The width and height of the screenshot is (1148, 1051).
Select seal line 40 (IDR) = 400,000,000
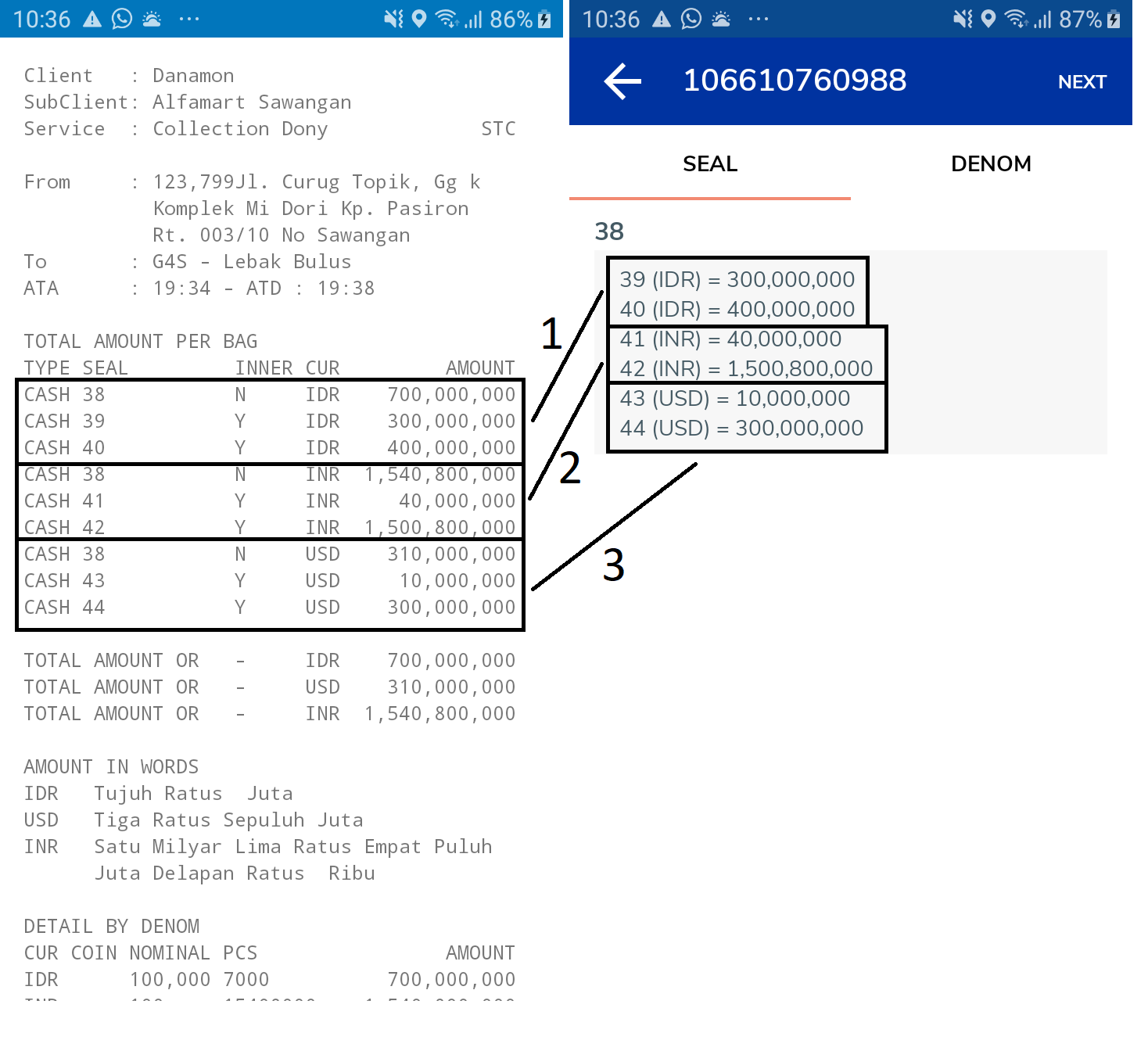coord(737,309)
